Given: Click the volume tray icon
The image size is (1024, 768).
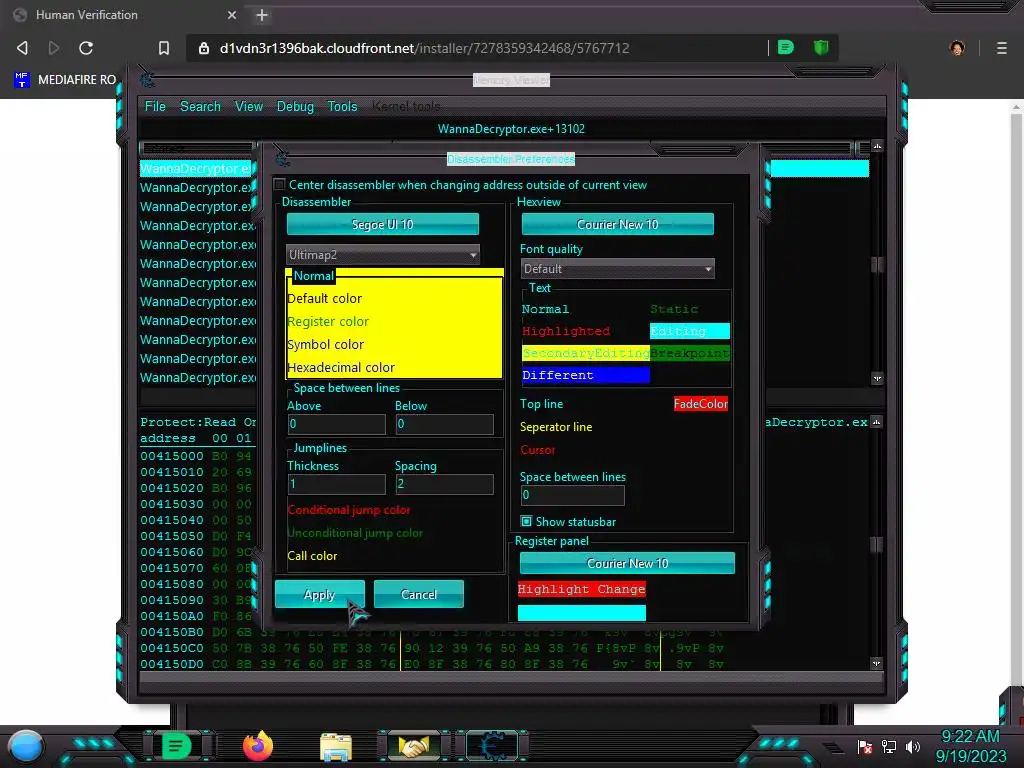Looking at the screenshot, I should (x=913, y=746).
